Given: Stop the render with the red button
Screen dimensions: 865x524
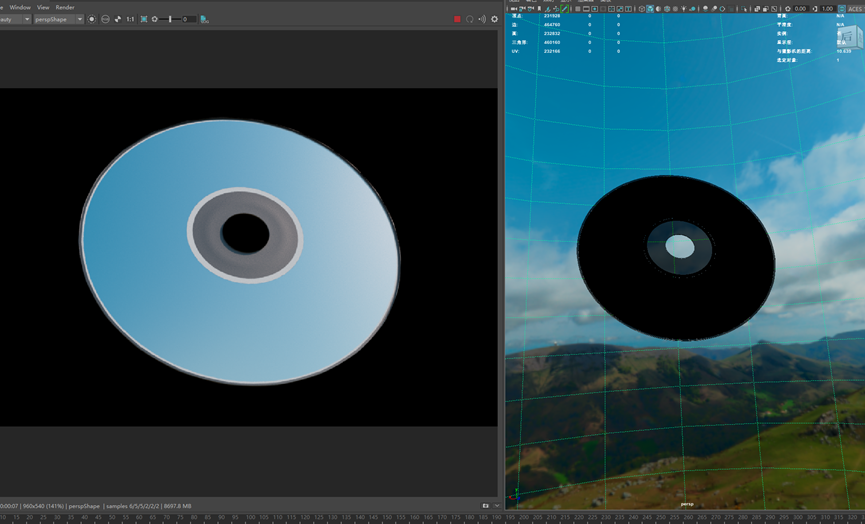Looking at the screenshot, I should (457, 19).
